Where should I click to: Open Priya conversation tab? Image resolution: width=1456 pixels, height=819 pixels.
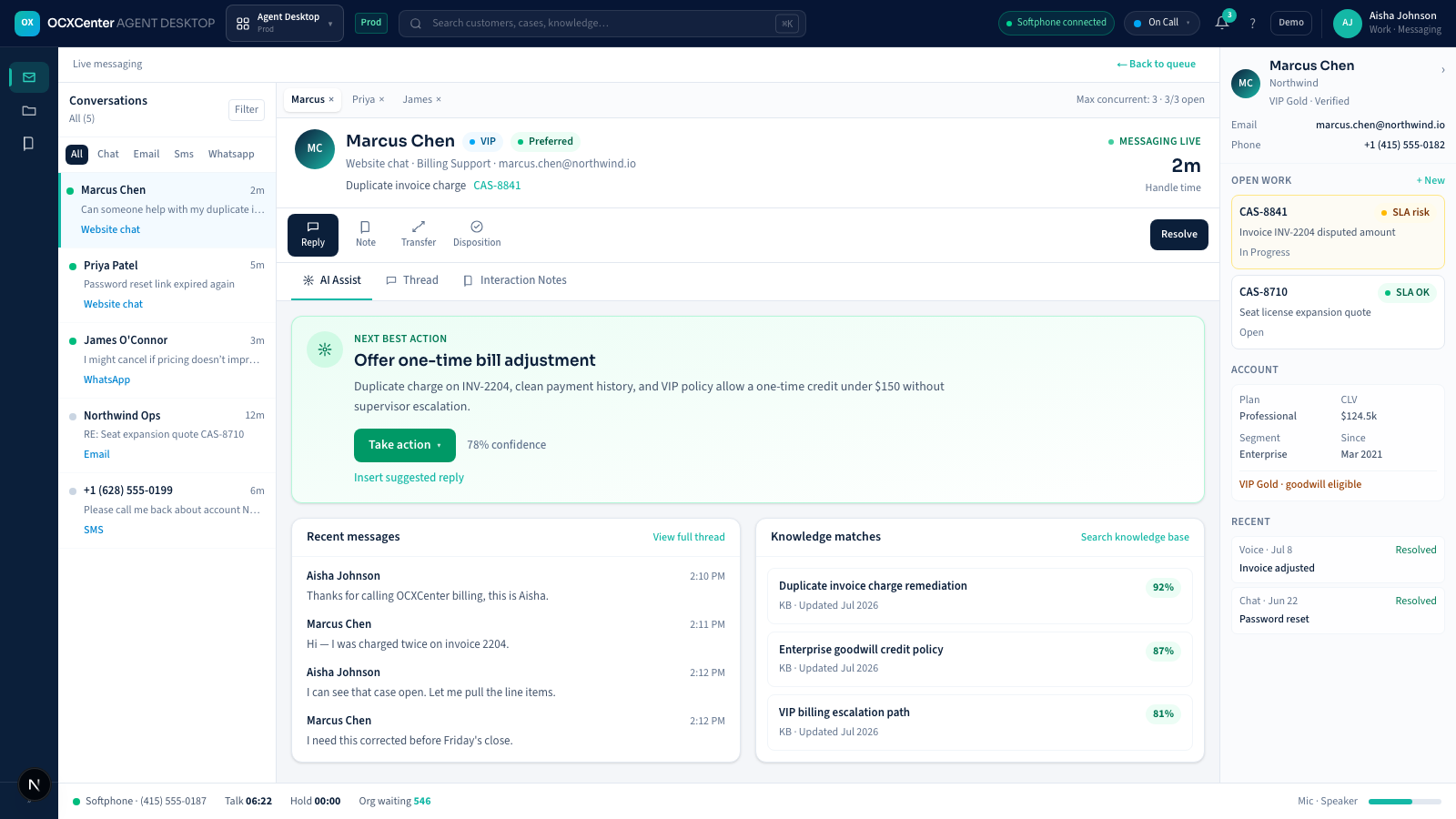click(364, 99)
